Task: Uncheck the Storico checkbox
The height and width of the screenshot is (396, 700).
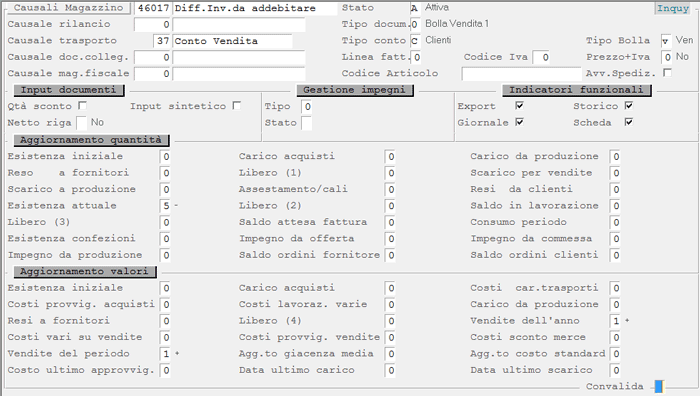Action: [629, 106]
